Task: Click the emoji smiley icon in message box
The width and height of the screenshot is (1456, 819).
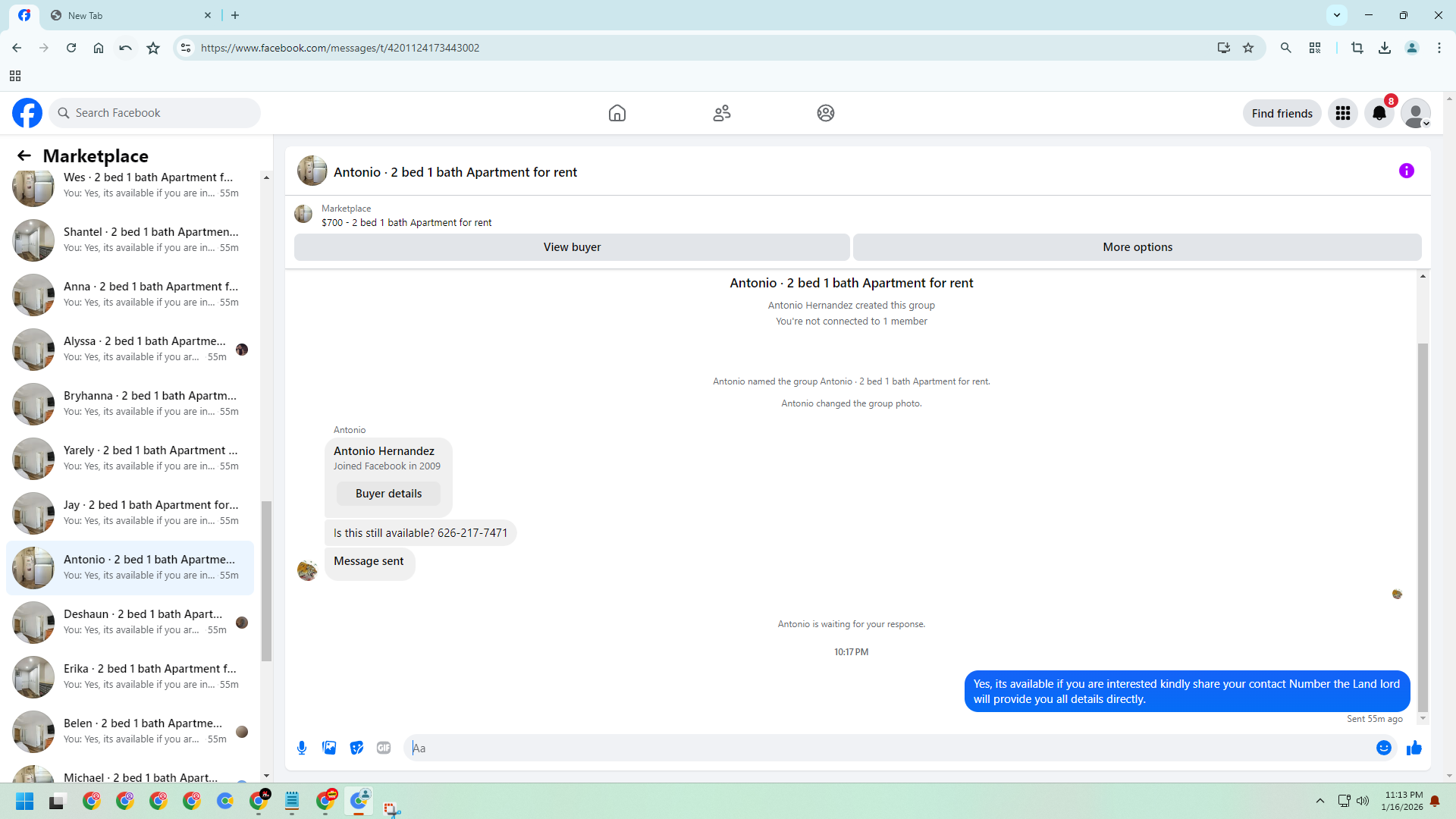Action: click(1383, 748)
